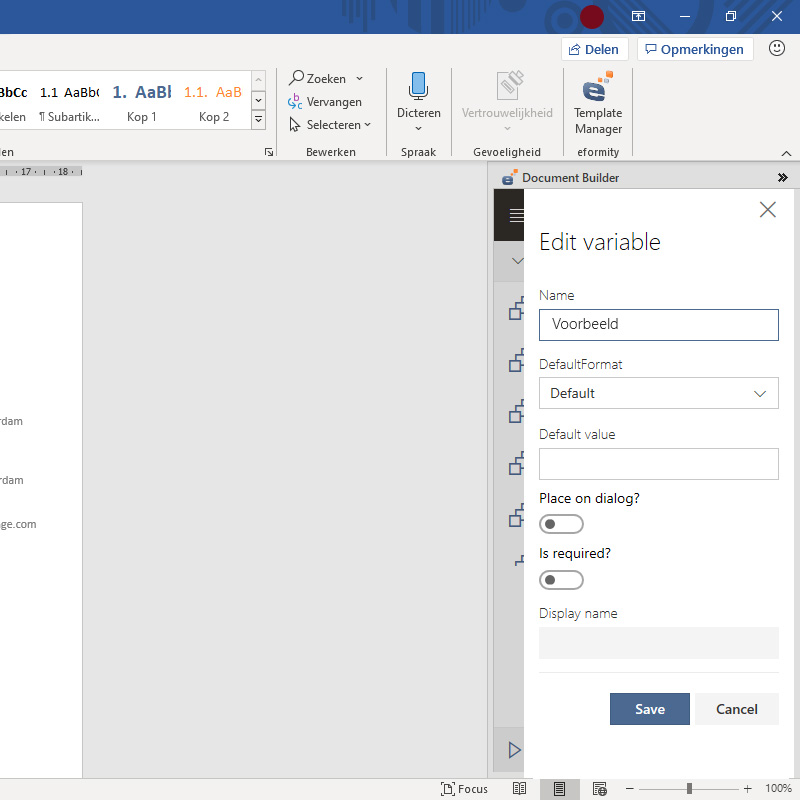Select Print Layout view in status bar
This screenshot has height=800, width=800.
pos(559,789)
